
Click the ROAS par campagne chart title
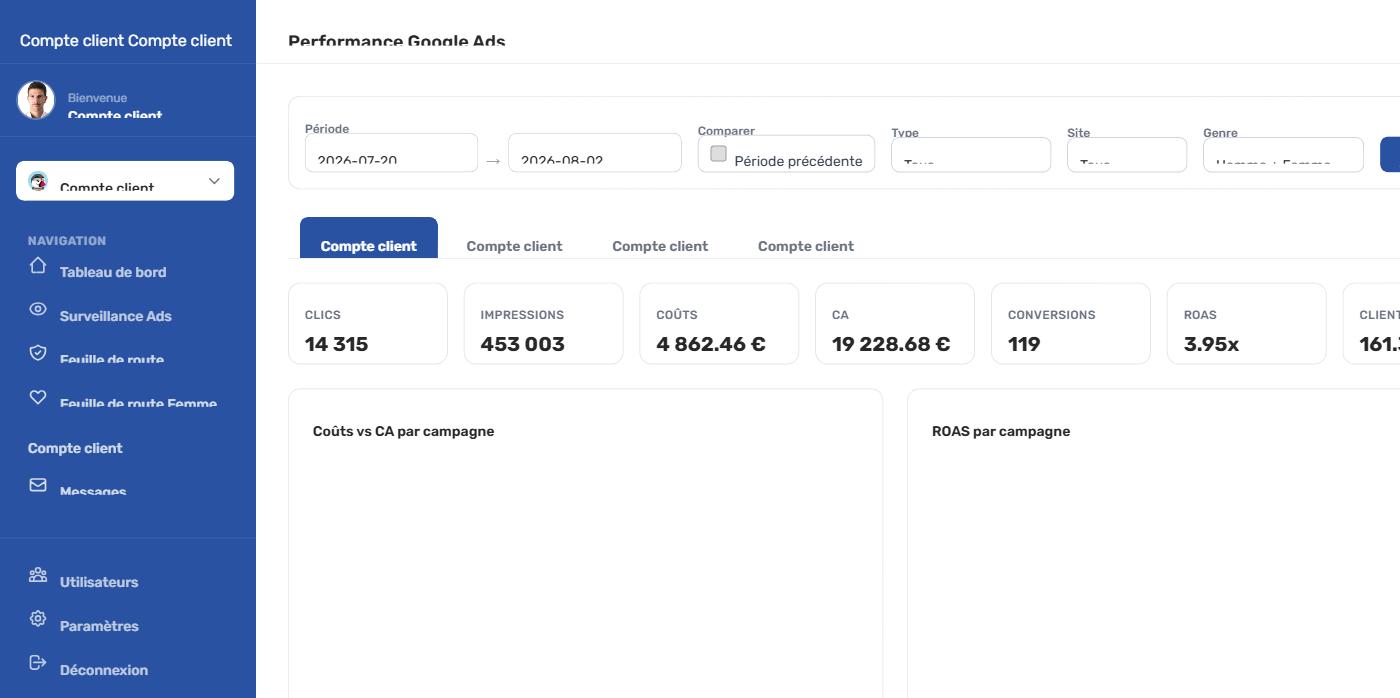[1001, 431]
